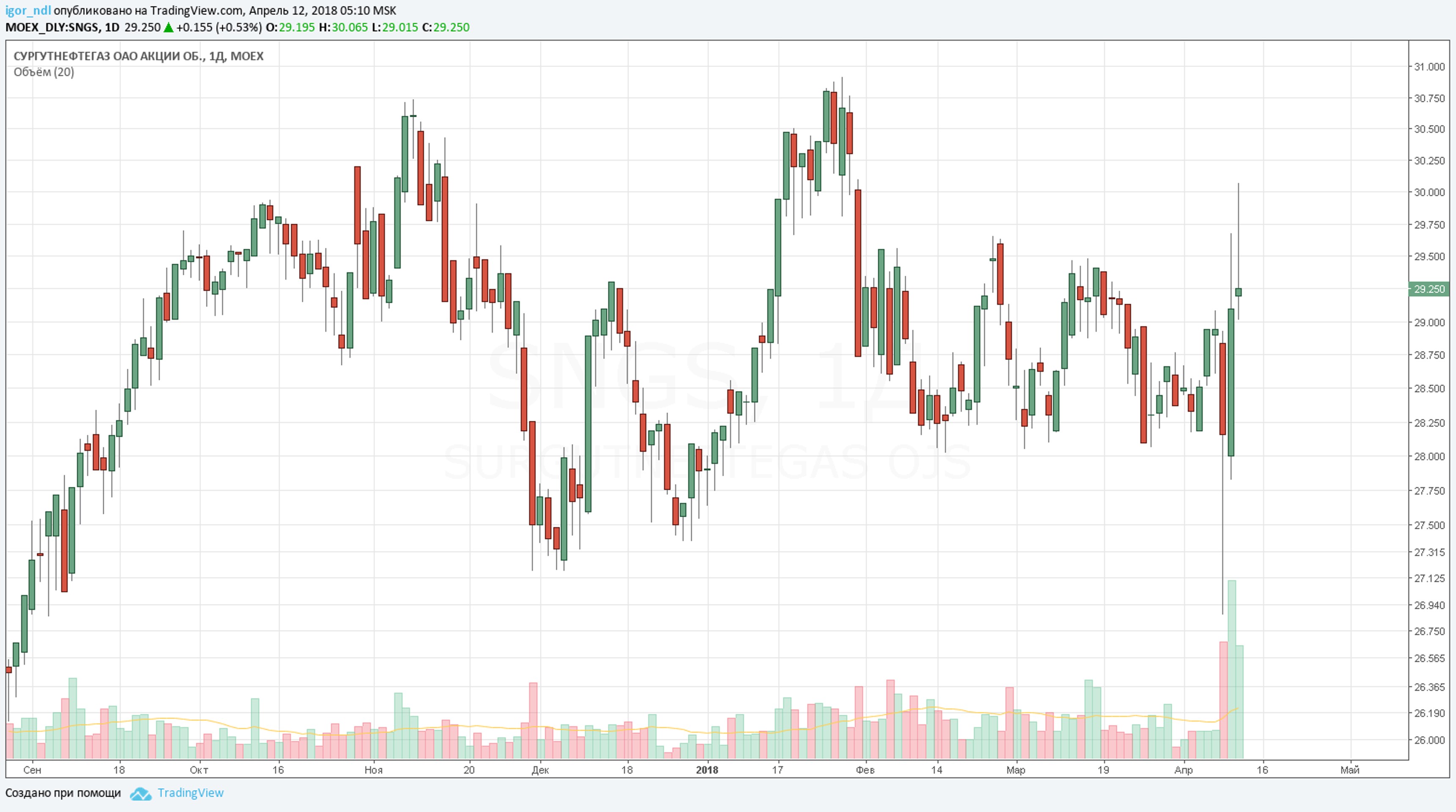
Task: Click the Дек month label on time axis
Action: [540, 770]
